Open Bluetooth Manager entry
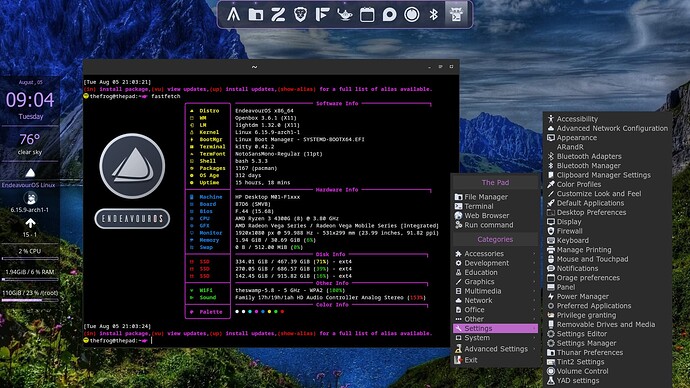This screenshot has height=388, width=690. [x=607, y=166]
